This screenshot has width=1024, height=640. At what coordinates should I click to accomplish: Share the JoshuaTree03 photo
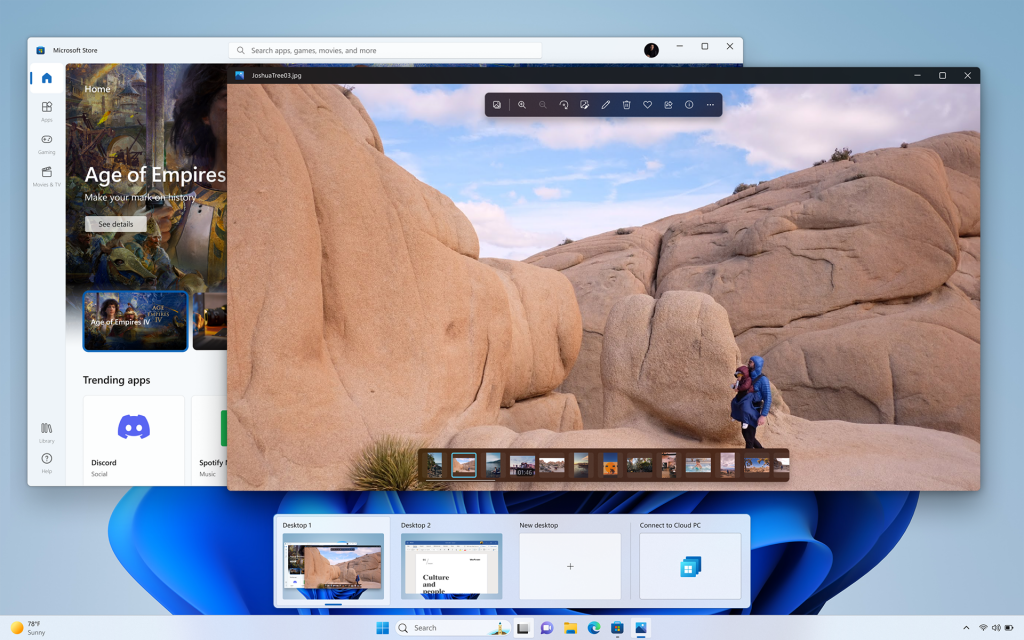[x=669, y=104]
